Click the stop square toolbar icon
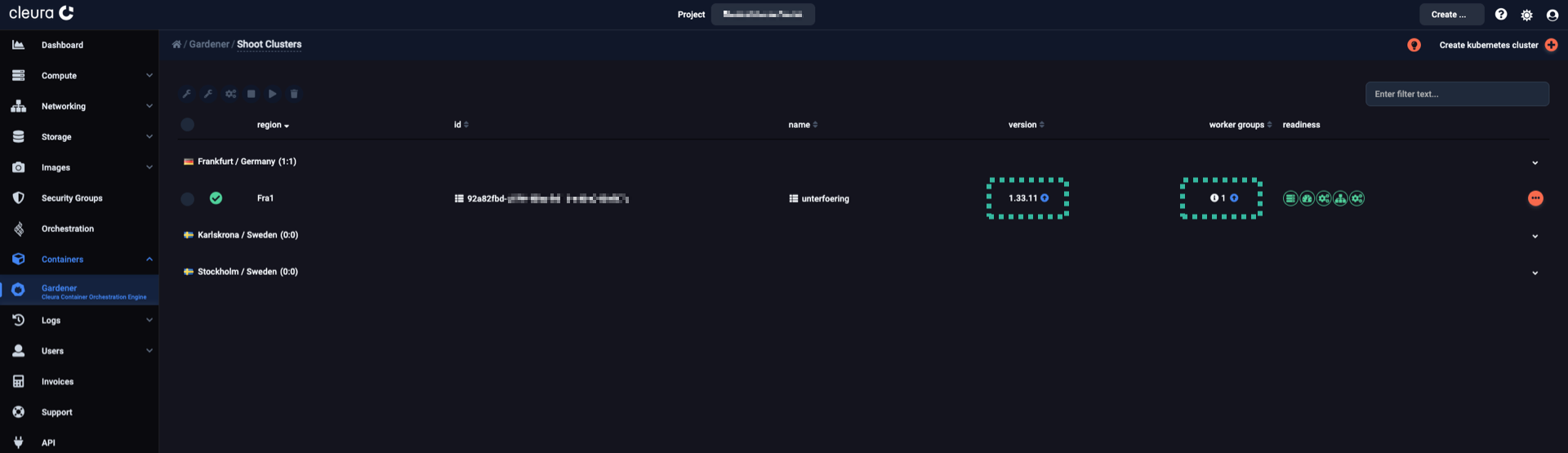 tap(252, 94)
